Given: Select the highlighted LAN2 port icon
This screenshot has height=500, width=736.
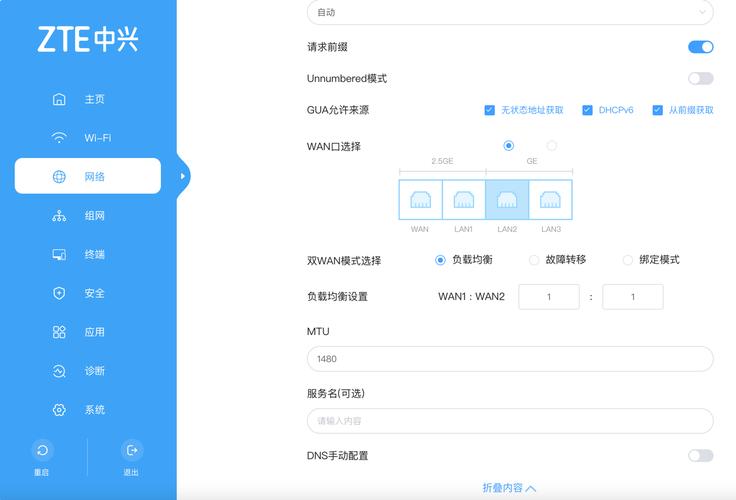Looking at the screenshot, I should tap(507, 200).
